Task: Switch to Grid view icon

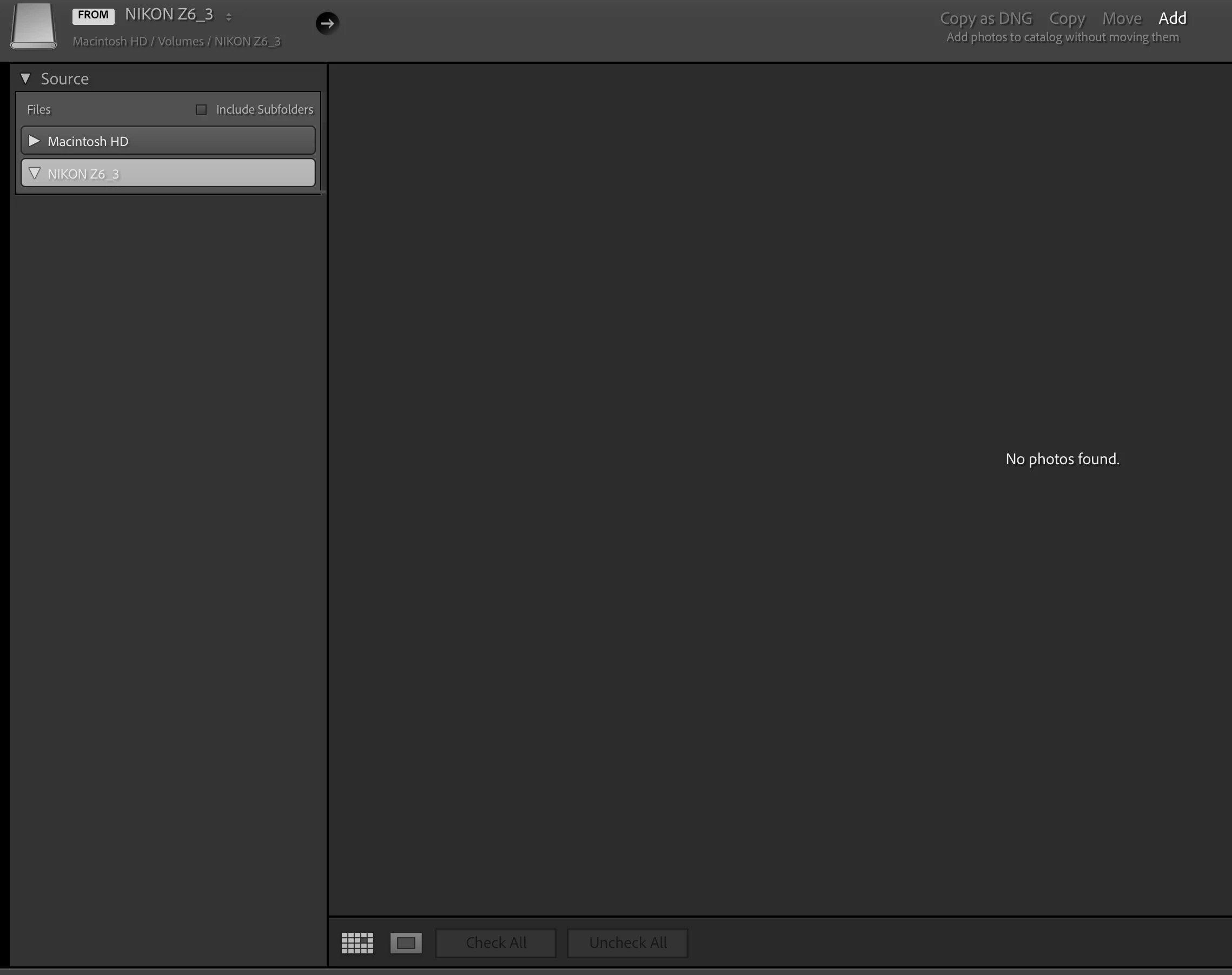Action: (x=357, y=943)
